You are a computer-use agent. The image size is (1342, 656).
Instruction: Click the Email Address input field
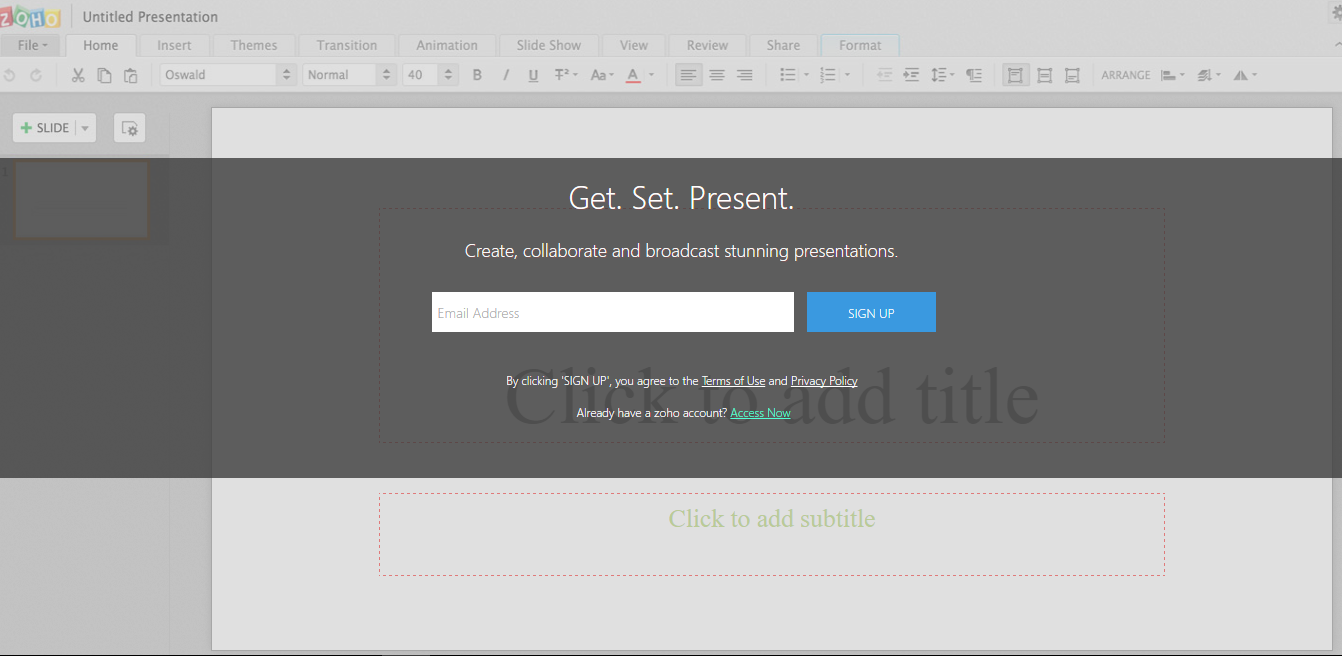click(613, 312)
